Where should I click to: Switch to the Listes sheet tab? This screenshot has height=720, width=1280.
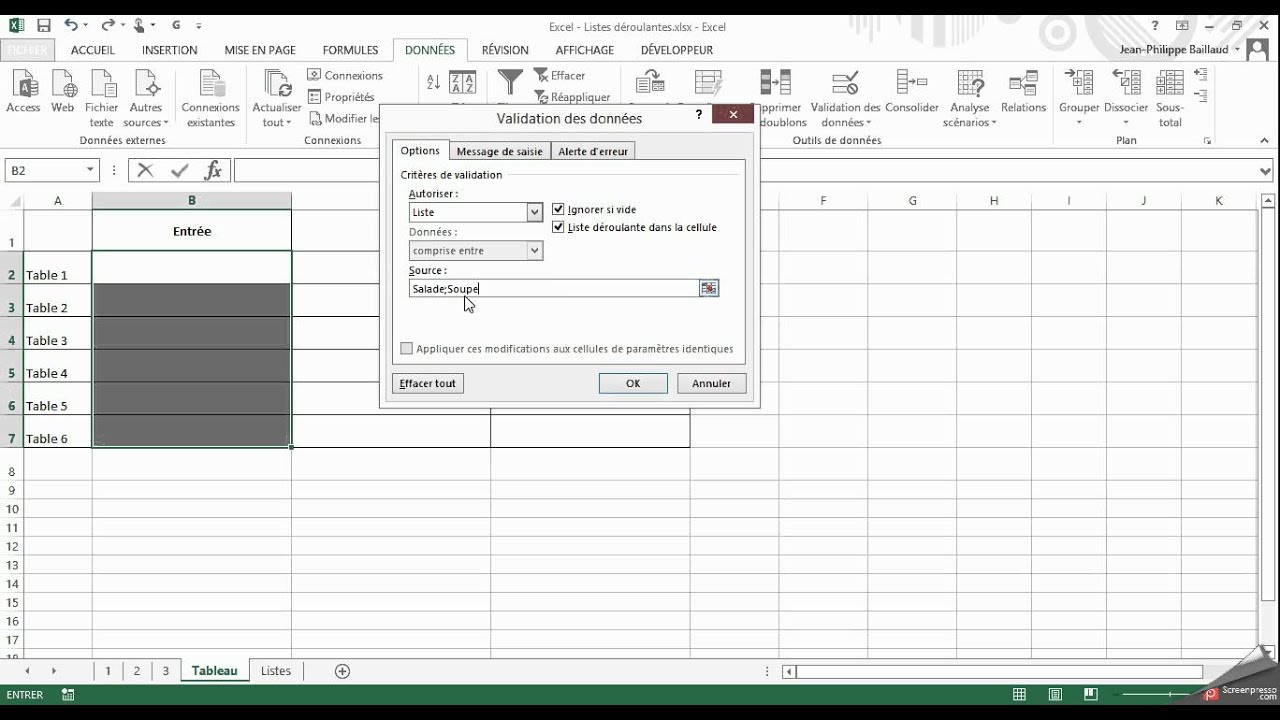[276, 671]
